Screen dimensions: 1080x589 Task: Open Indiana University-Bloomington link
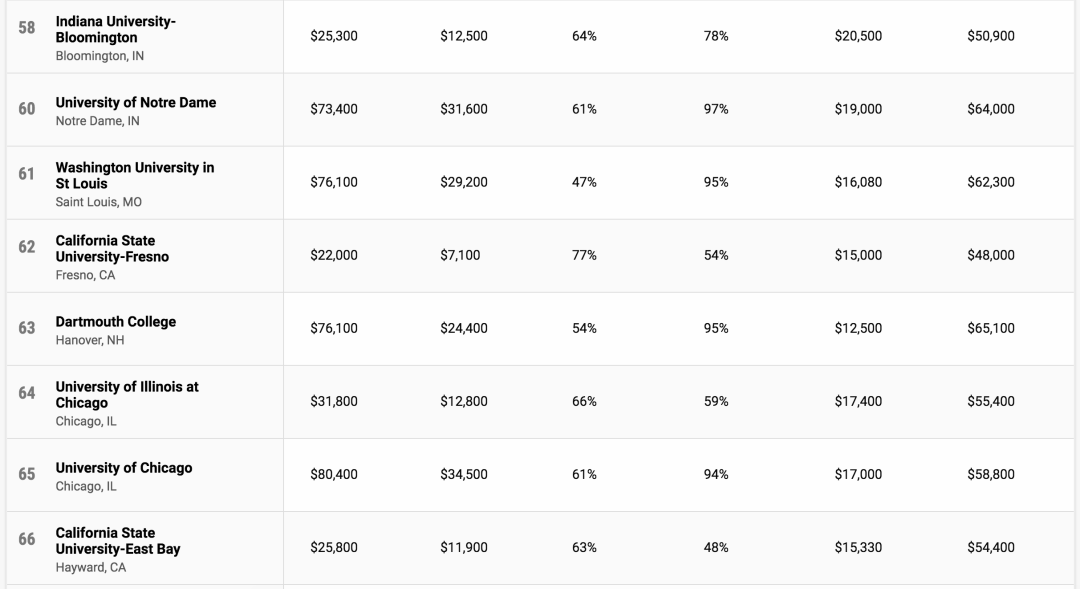(x=115, y=29)
